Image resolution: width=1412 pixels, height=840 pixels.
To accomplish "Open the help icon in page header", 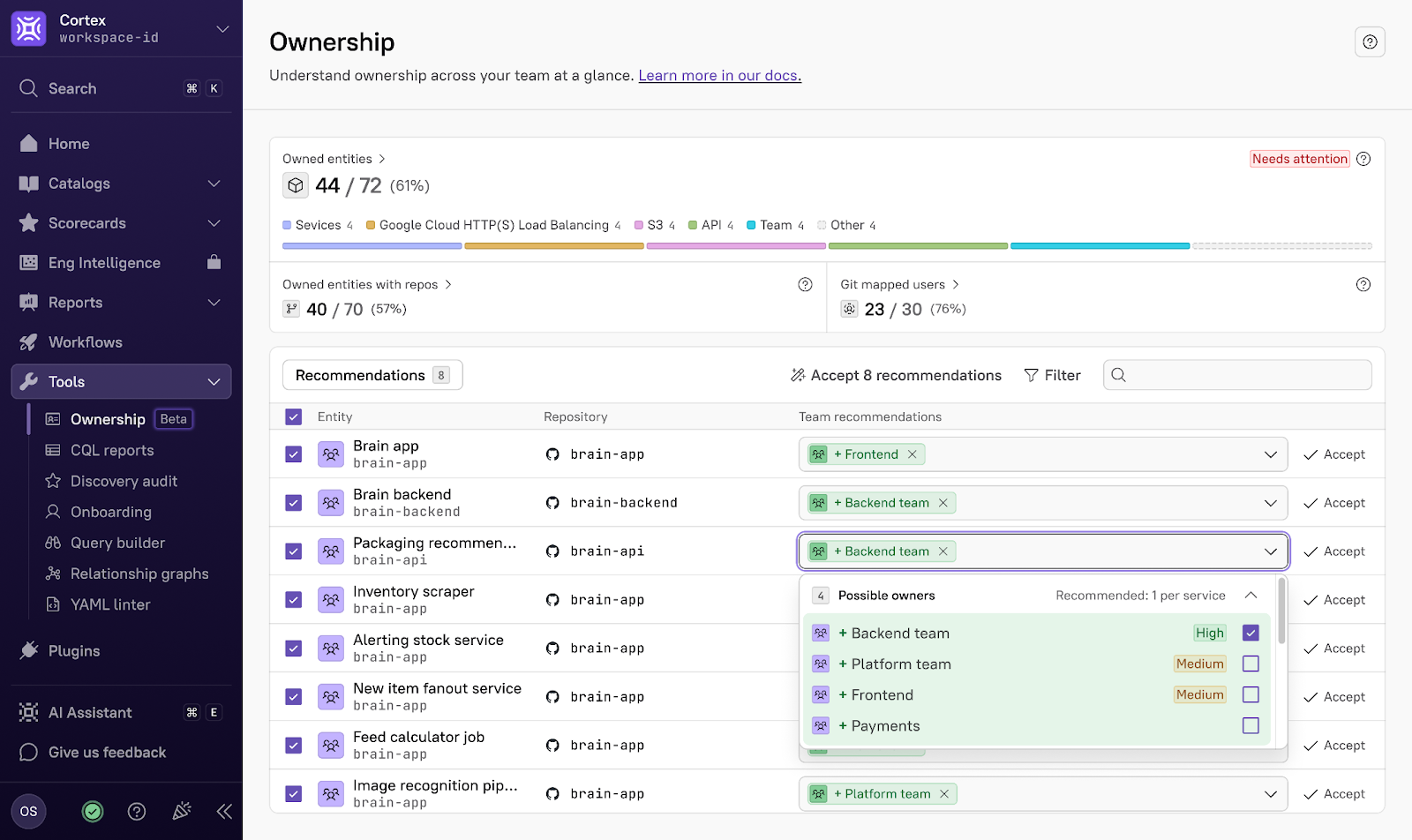I will (x=1370, y=42).
